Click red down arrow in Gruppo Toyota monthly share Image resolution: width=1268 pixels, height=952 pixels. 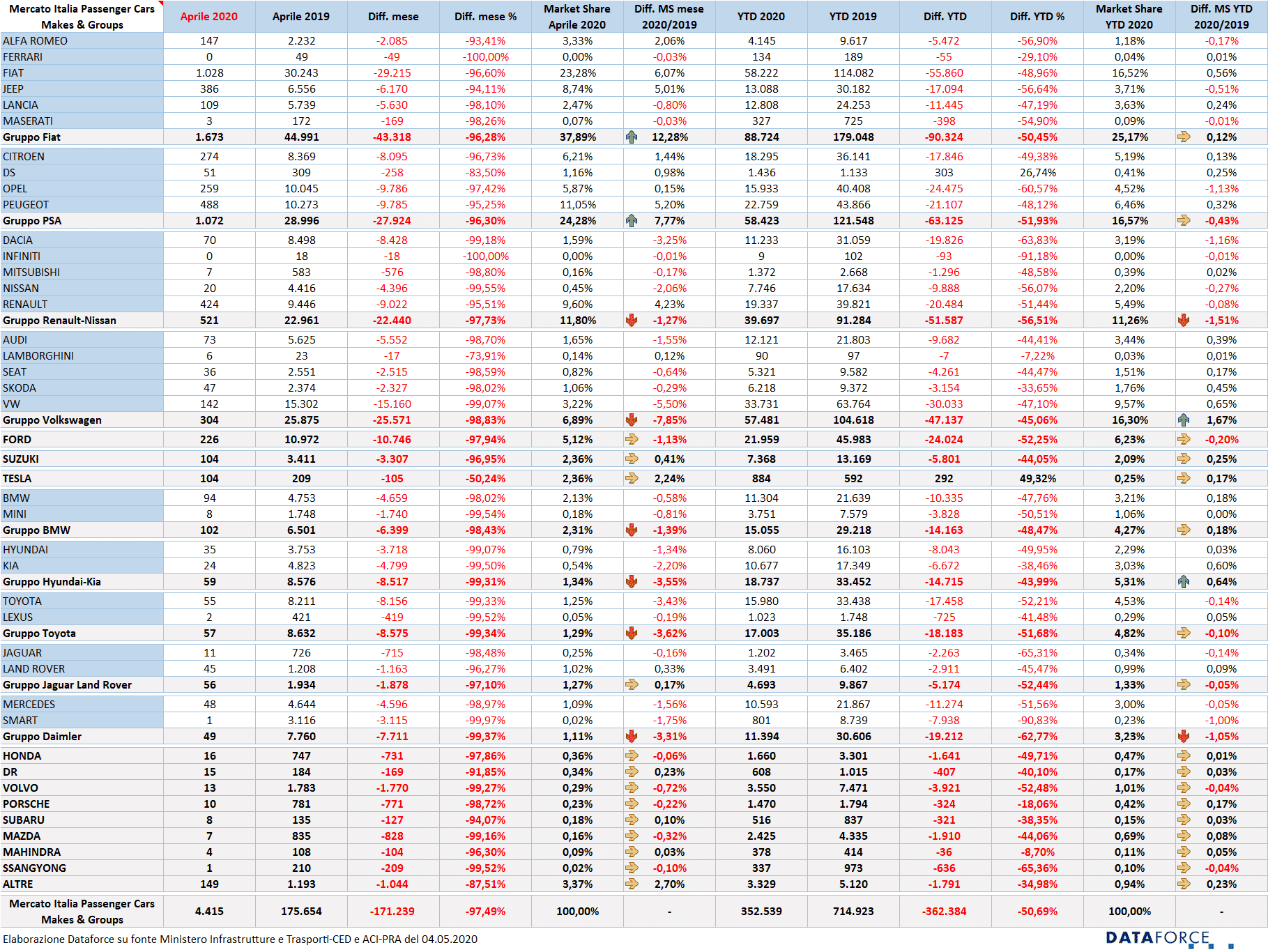point(632,634)
